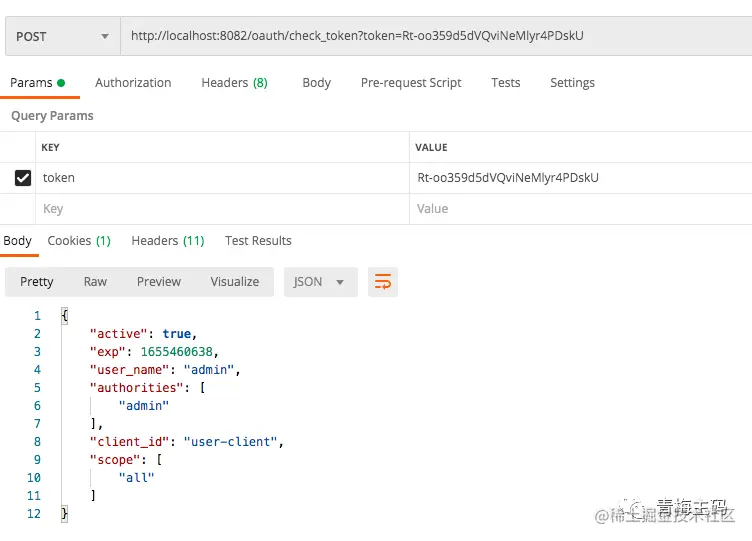Screen dimensions: 752x541
Task: Click the request URL input field
Action: pyautogui.click(x=435, y=36)
